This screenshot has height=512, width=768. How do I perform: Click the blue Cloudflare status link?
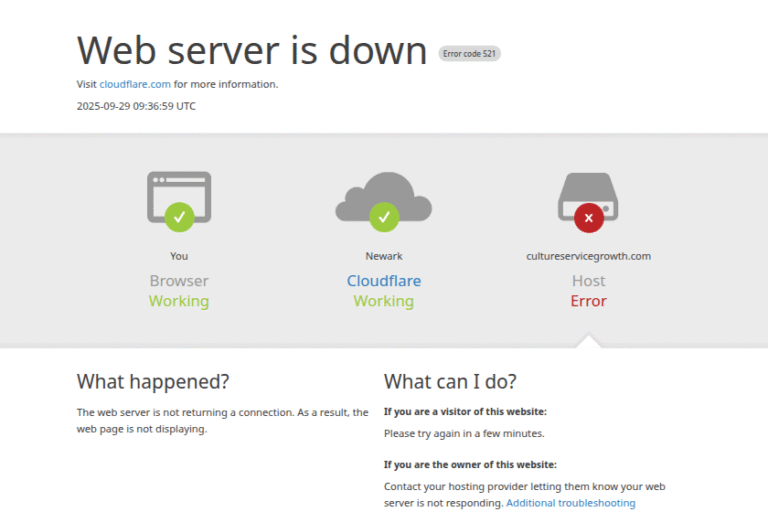coord(383,281)
